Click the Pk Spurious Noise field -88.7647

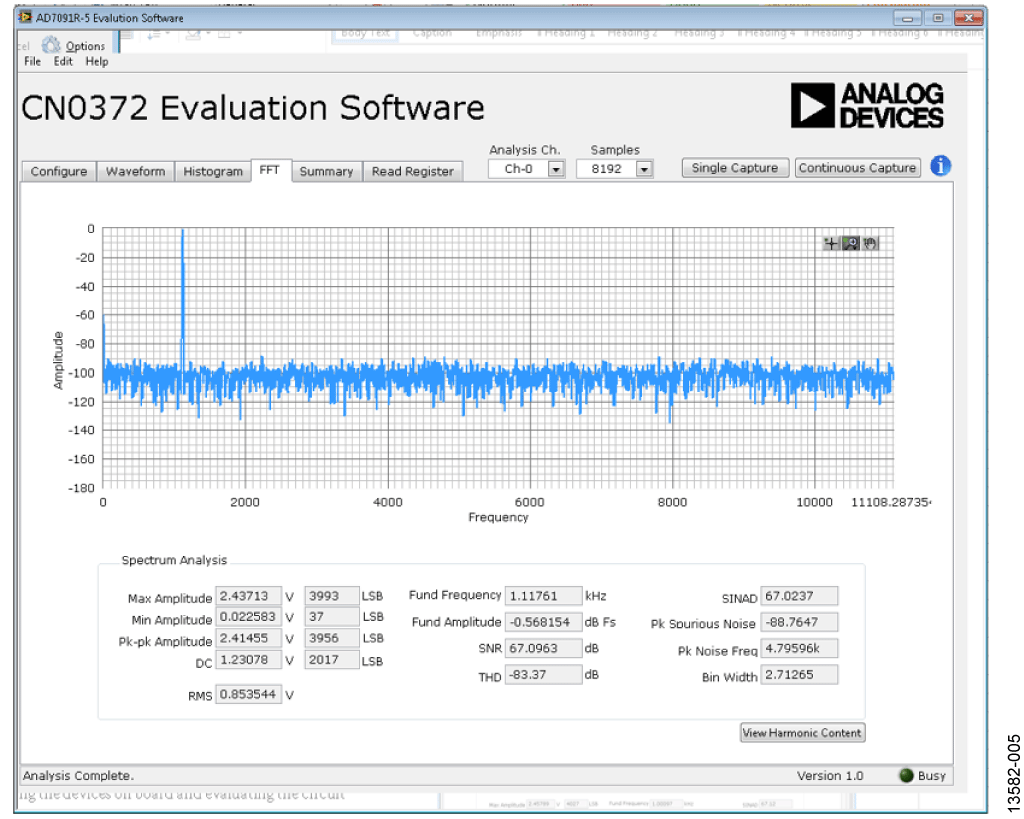[x=799, y=622]
